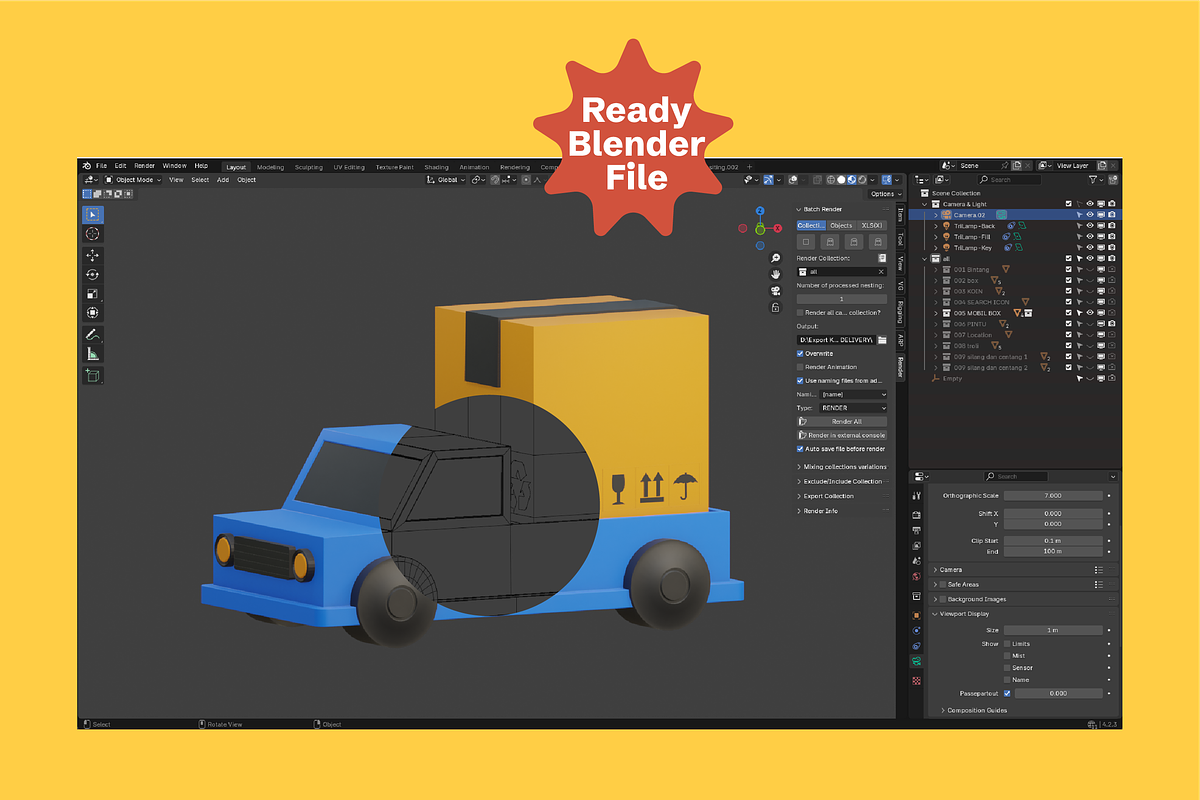This screenshot has width=1200, height=800.
Task: Open the World properties tab icon
Action: pyautogui.click(x=916, y=577)
